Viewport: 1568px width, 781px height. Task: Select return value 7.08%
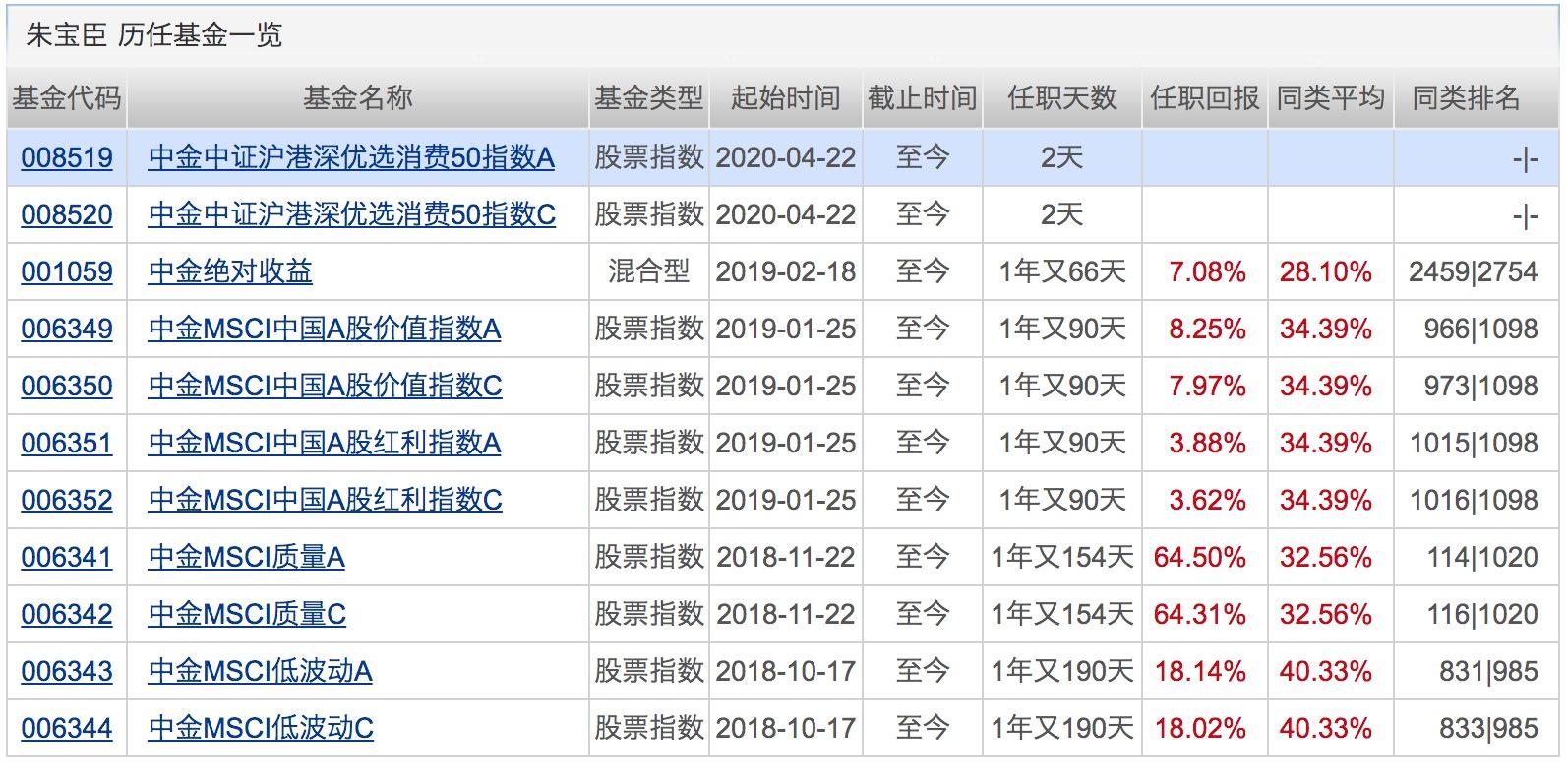pyautogui.click(x=1207, y=271)
